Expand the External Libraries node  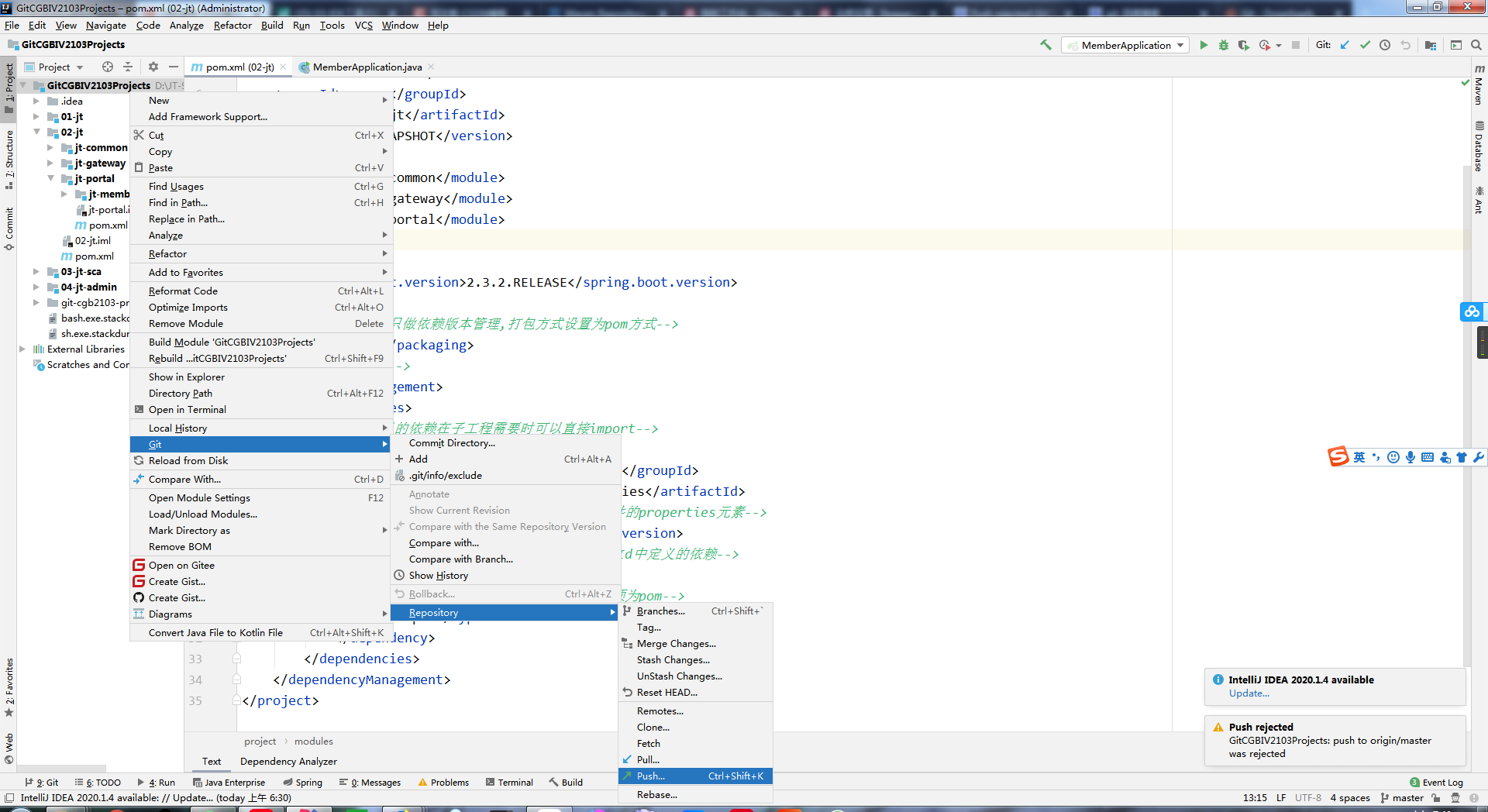tap(22, 349)
